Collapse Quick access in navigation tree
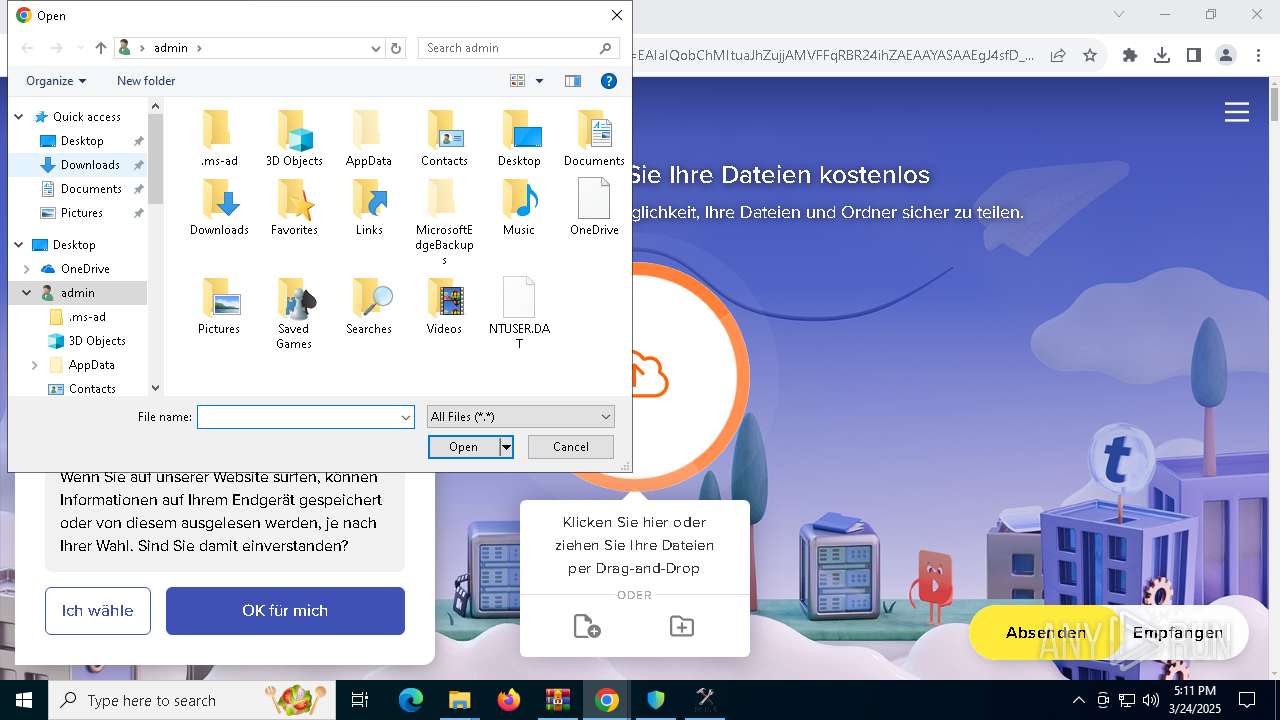 pyautogui.click(x=18, y=117)
